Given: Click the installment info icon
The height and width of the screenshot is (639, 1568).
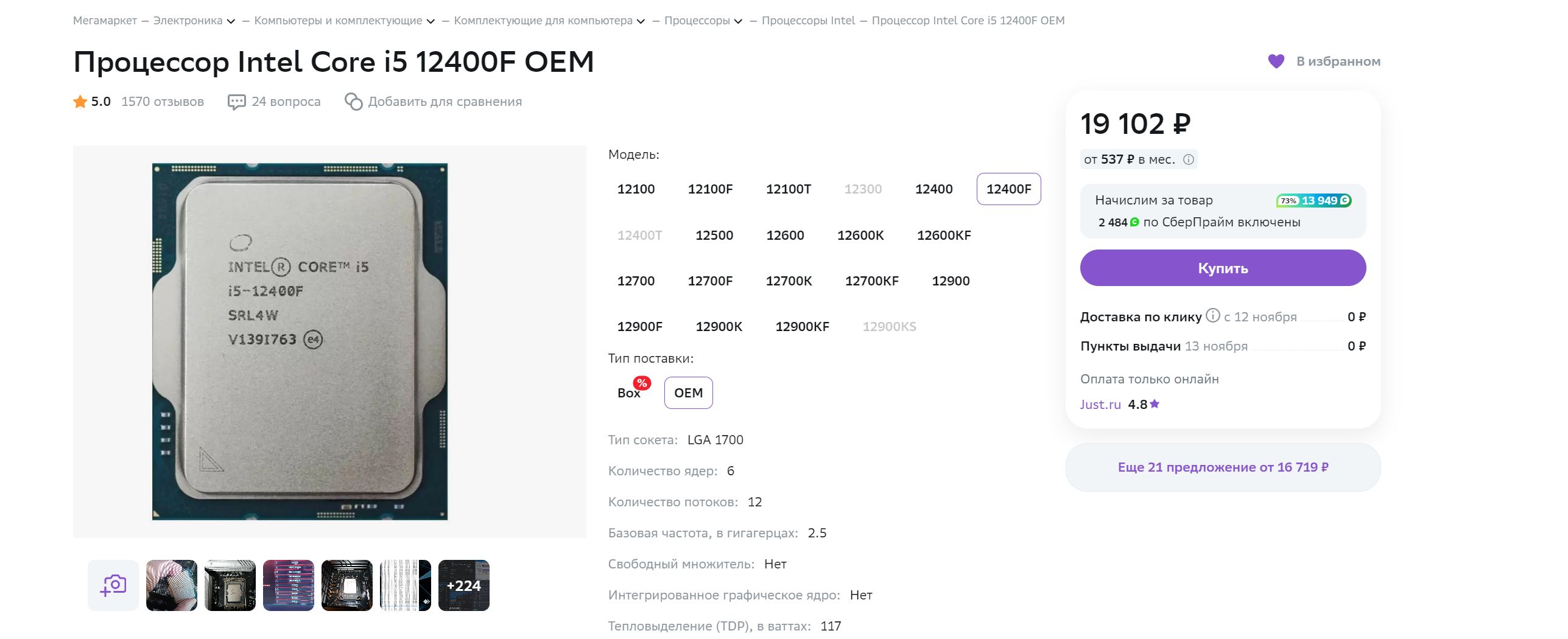Looking at the screenshot, I should click(x=1189, y=159).
